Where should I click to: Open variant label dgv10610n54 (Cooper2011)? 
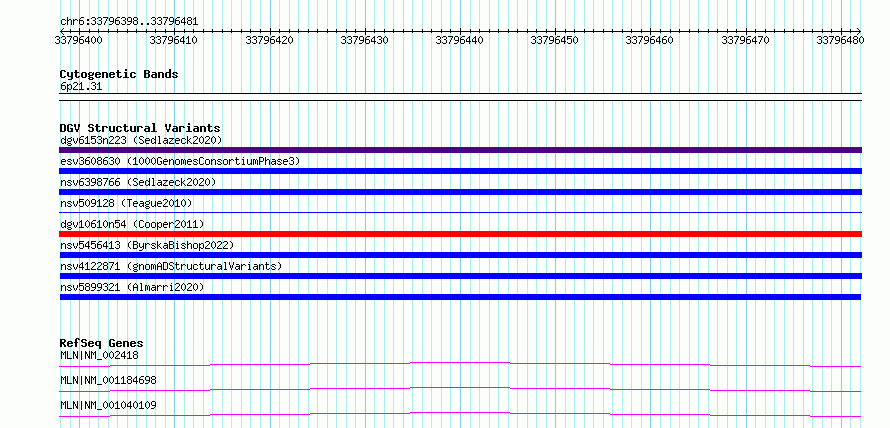pos(132,224)
